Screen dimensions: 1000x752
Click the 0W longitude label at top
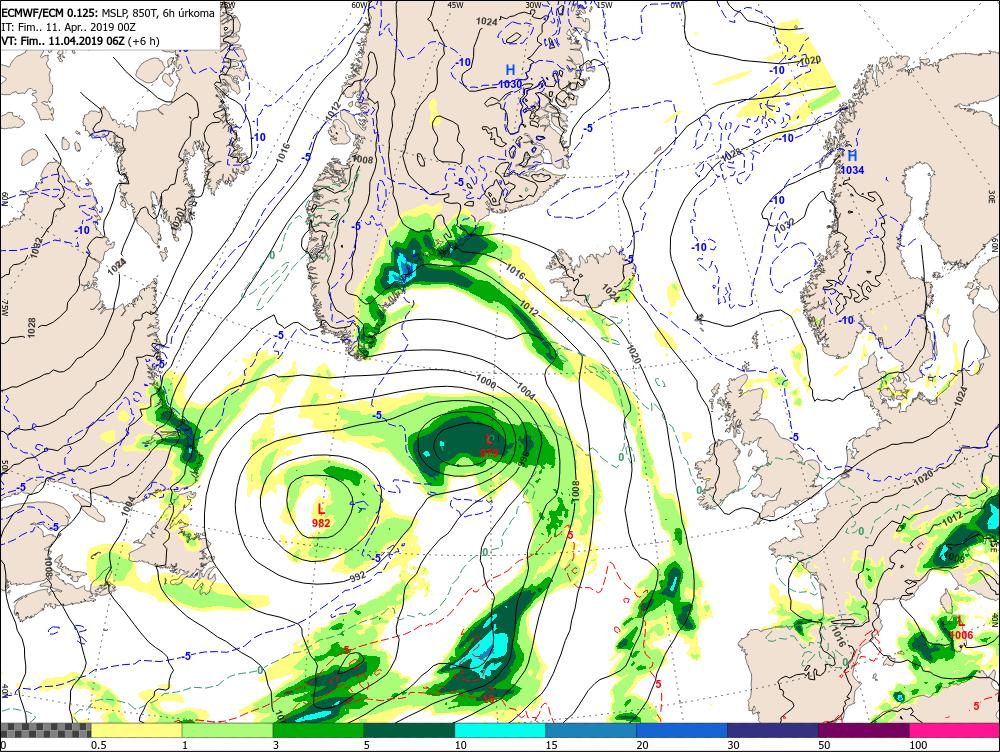pyautogui.click(x=677, y=4)
